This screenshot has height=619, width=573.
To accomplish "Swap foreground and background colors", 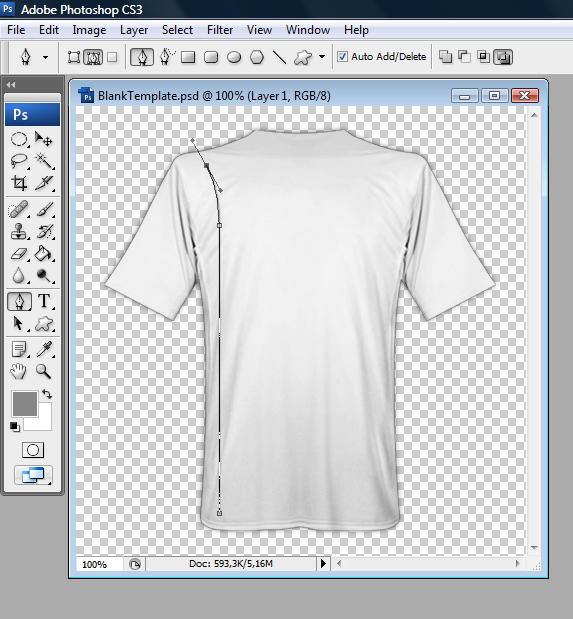I will click(47, 394).
